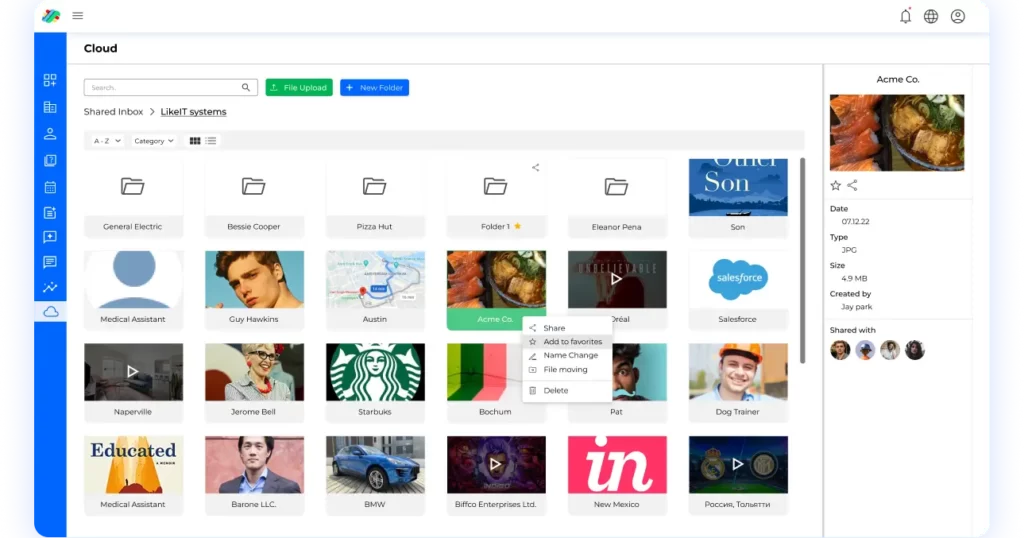Open the Pizza Hut folder

pyautogui.click(x=375, y=198)
